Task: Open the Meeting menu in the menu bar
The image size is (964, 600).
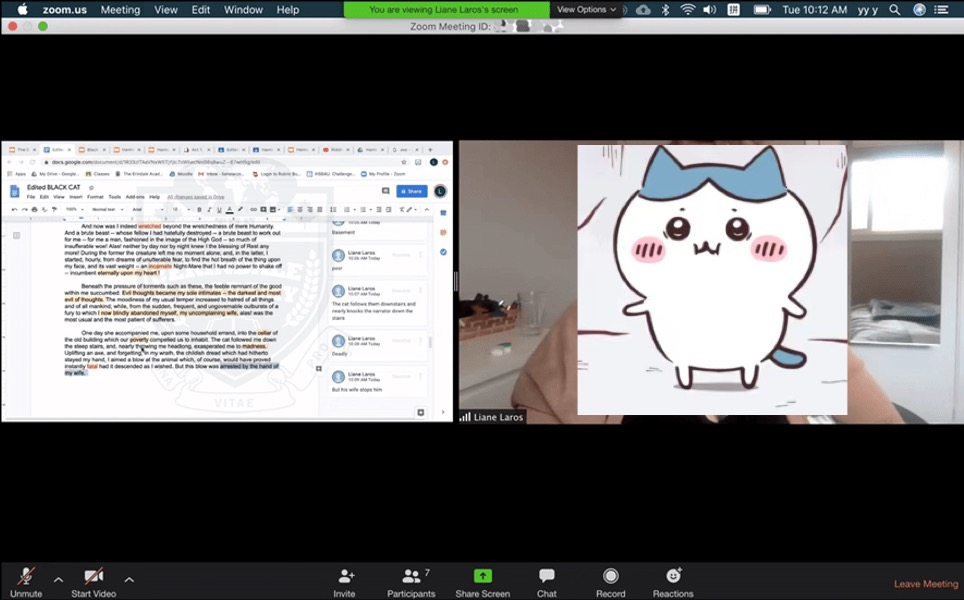Action: coord(120,10)
